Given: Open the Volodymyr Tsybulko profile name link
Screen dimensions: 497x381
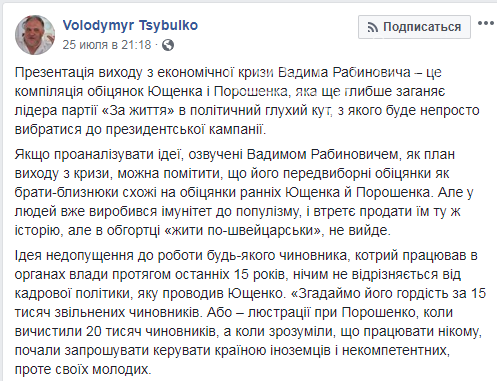Looking at the screenshot, I should [x=130, y=25].
